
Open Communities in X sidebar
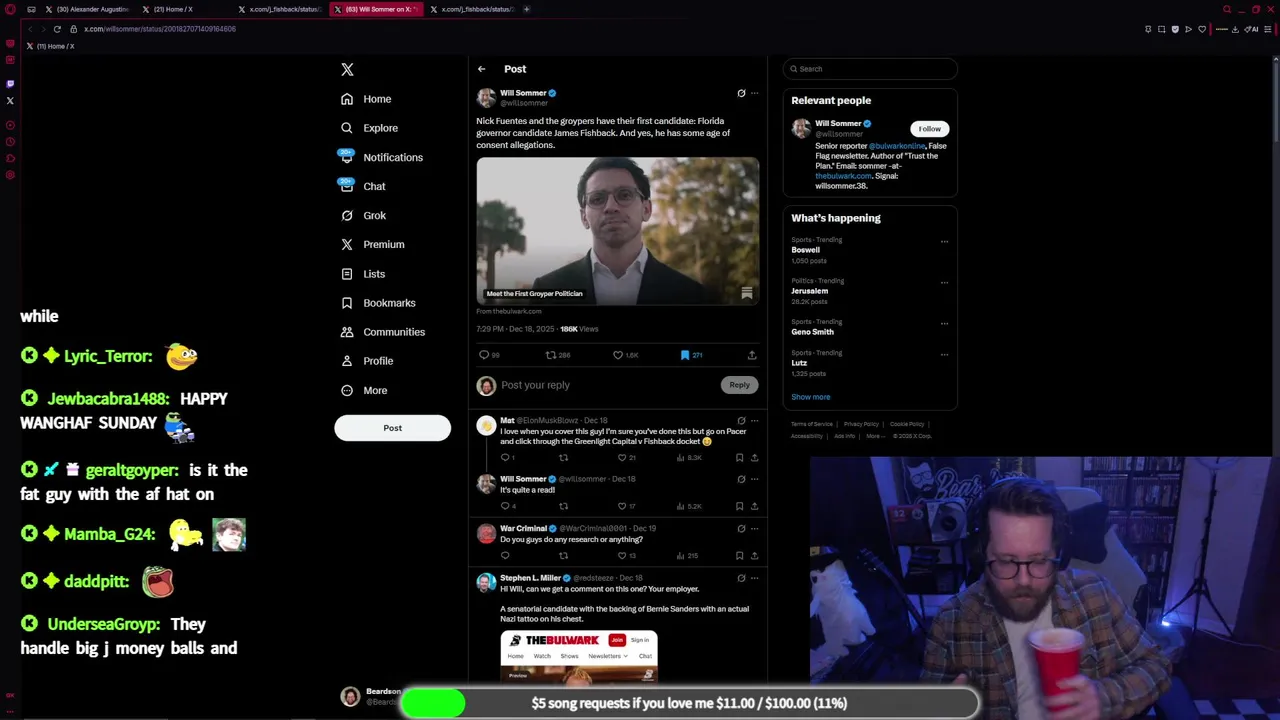pyautogui.click(x=382, y=332)
